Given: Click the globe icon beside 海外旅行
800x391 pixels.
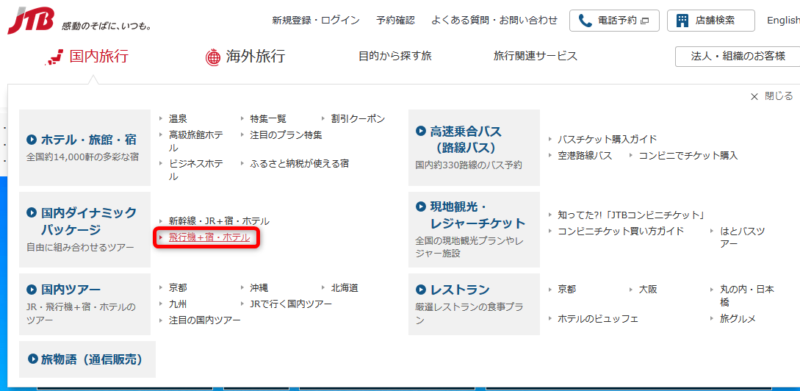Looking at the screenshot, I should (x=212, y=57).
